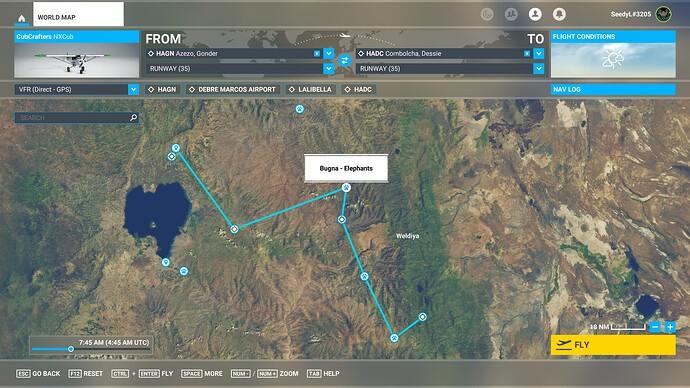
Task: Open the VFR Direct GPS flight plan dropdown
Action: coord(77,89)
